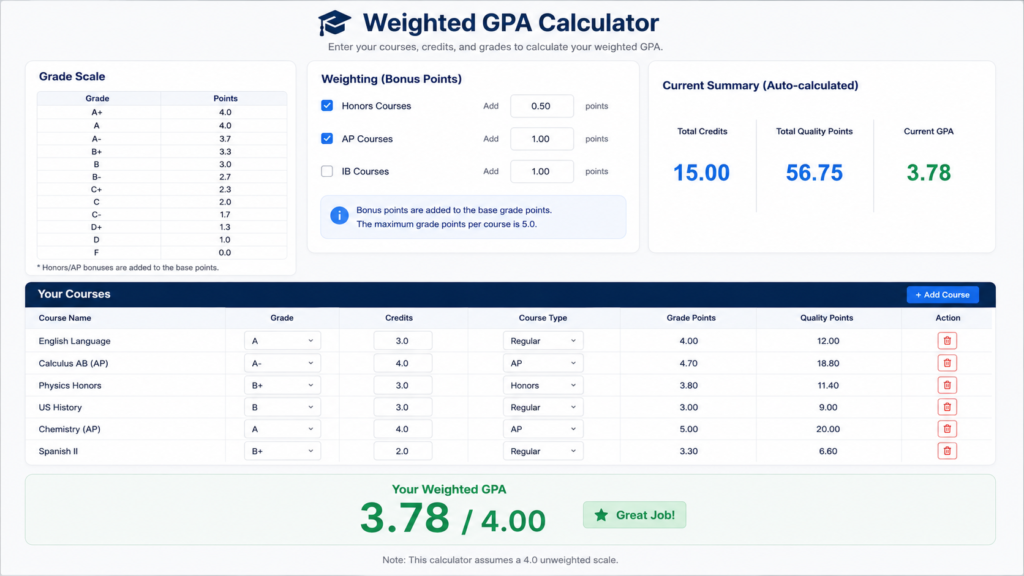Open course type dropdown for Chemistry (AP)

point(543,429)
